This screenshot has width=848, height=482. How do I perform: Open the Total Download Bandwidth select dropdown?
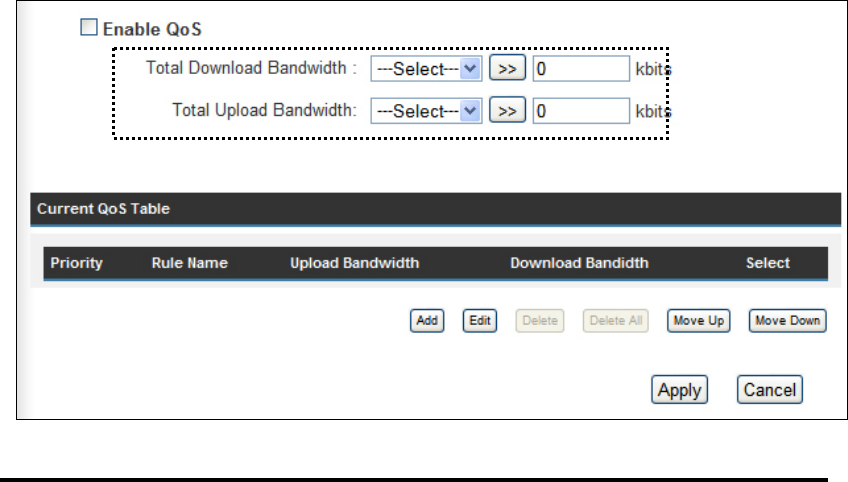point(426,69)
